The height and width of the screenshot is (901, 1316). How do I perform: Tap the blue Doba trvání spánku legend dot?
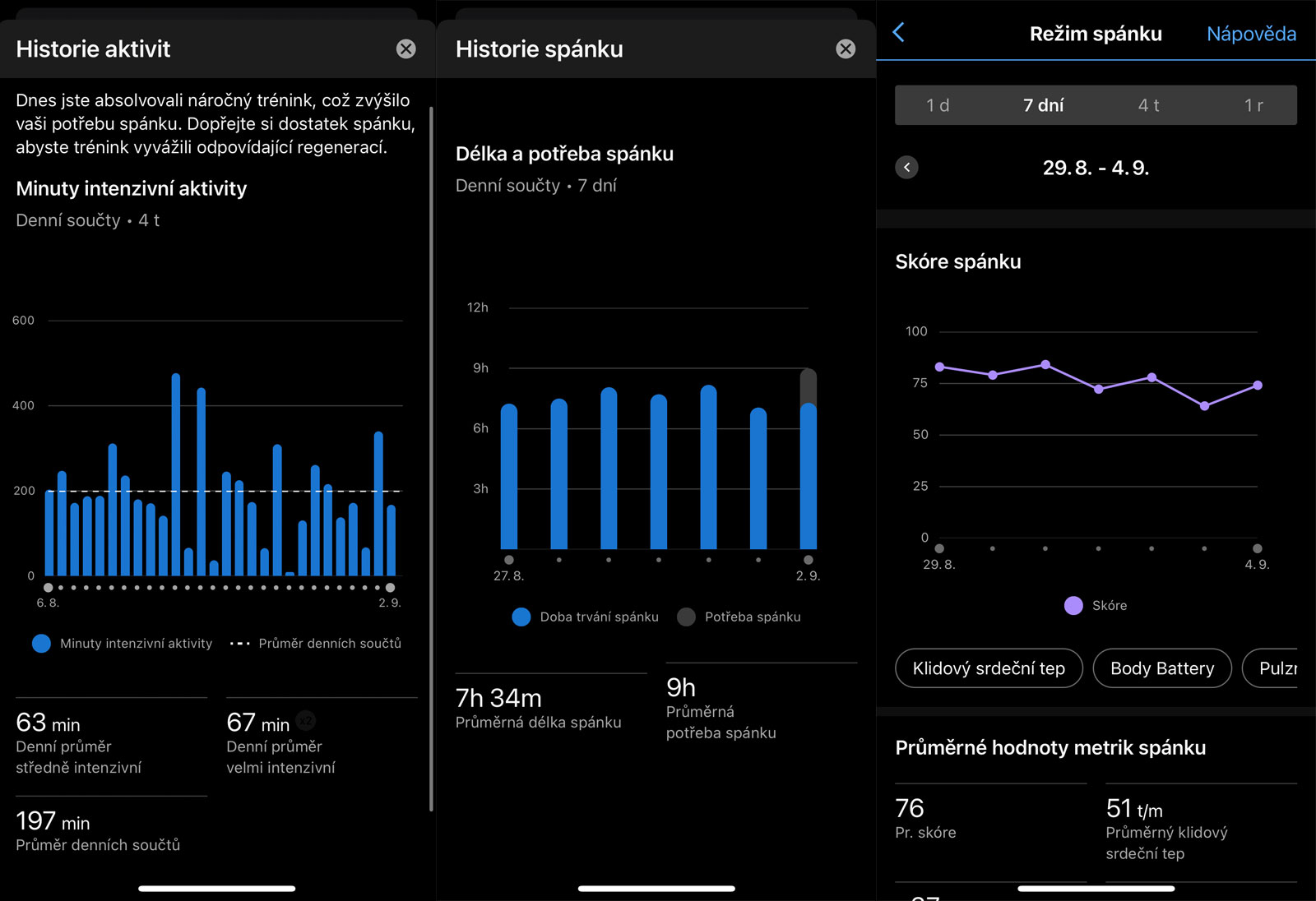pos(521,617)
